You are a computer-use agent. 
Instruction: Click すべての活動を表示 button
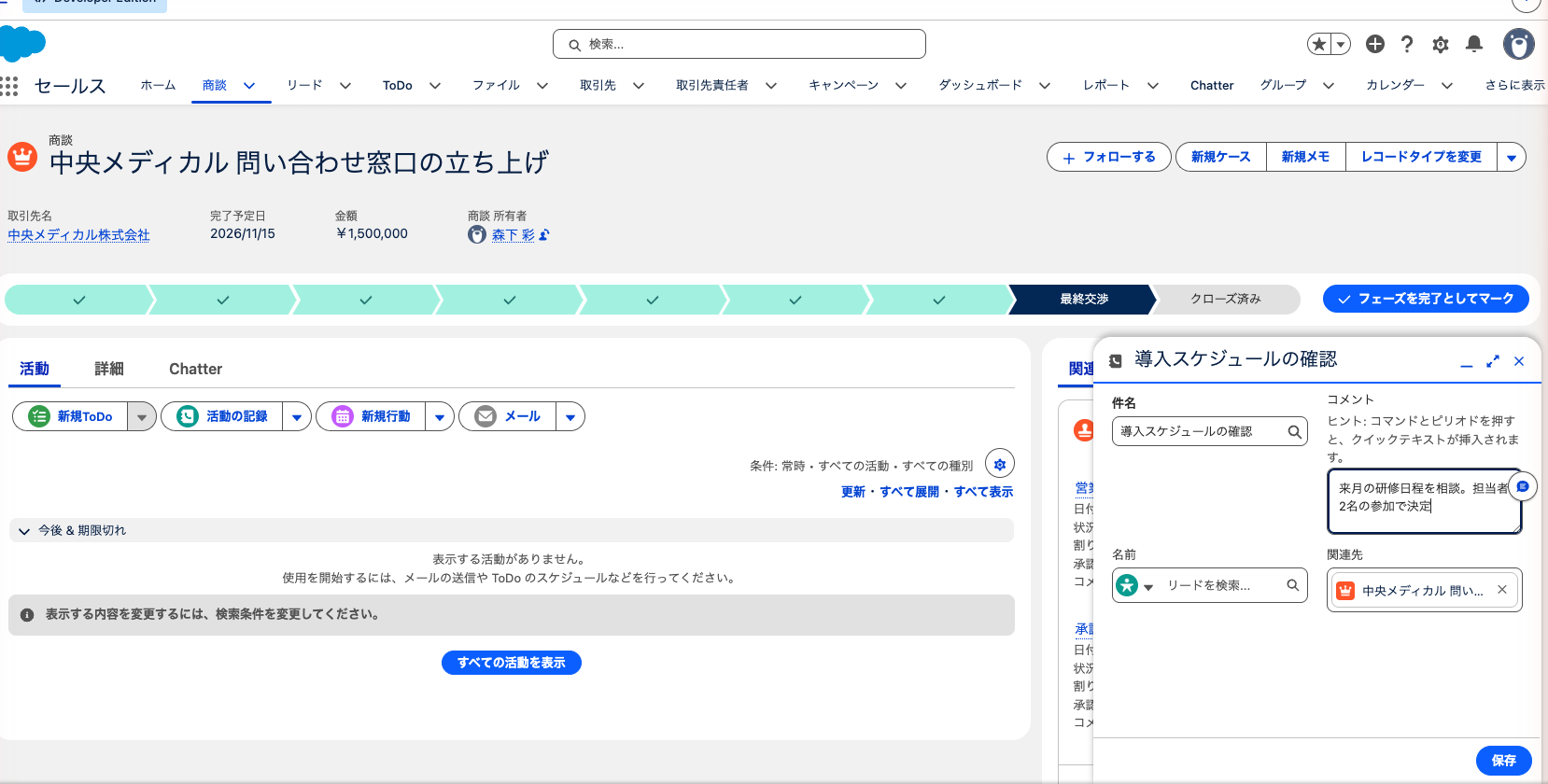512,663
